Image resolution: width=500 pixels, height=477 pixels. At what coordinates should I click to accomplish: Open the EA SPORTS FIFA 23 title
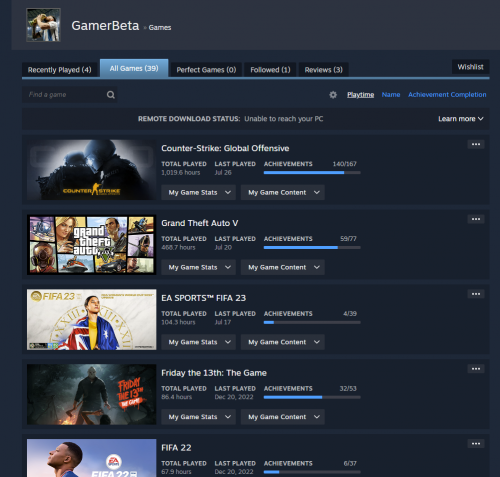tap(203, 298)
